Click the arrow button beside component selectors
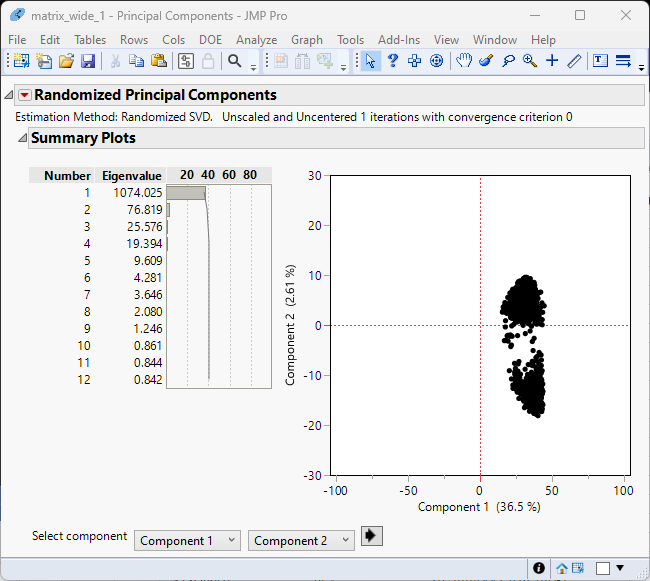The height and width of the screenshot is (581, 650). tap(372, 536)
